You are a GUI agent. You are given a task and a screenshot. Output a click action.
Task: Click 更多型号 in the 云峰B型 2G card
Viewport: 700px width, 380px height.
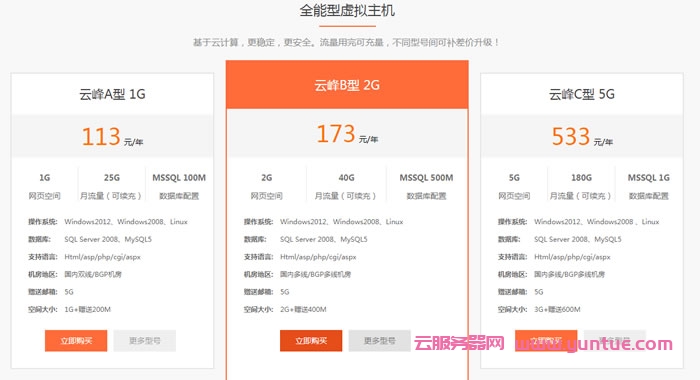(379, 341)
